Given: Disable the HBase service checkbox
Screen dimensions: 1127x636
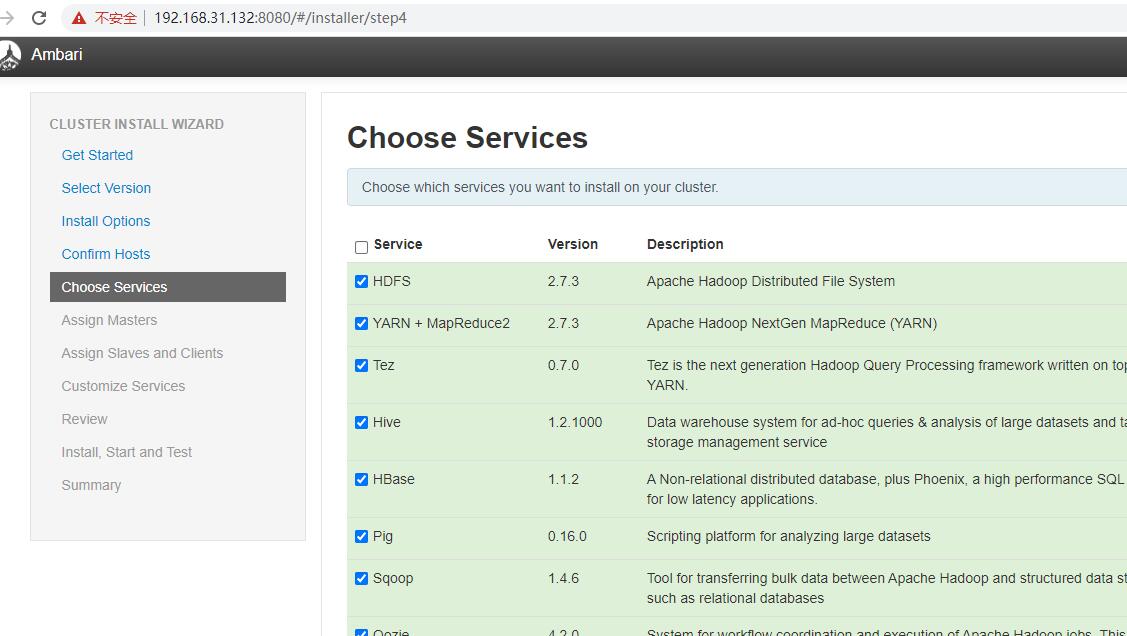Looking at the screenshot, I should click(362, 479).
